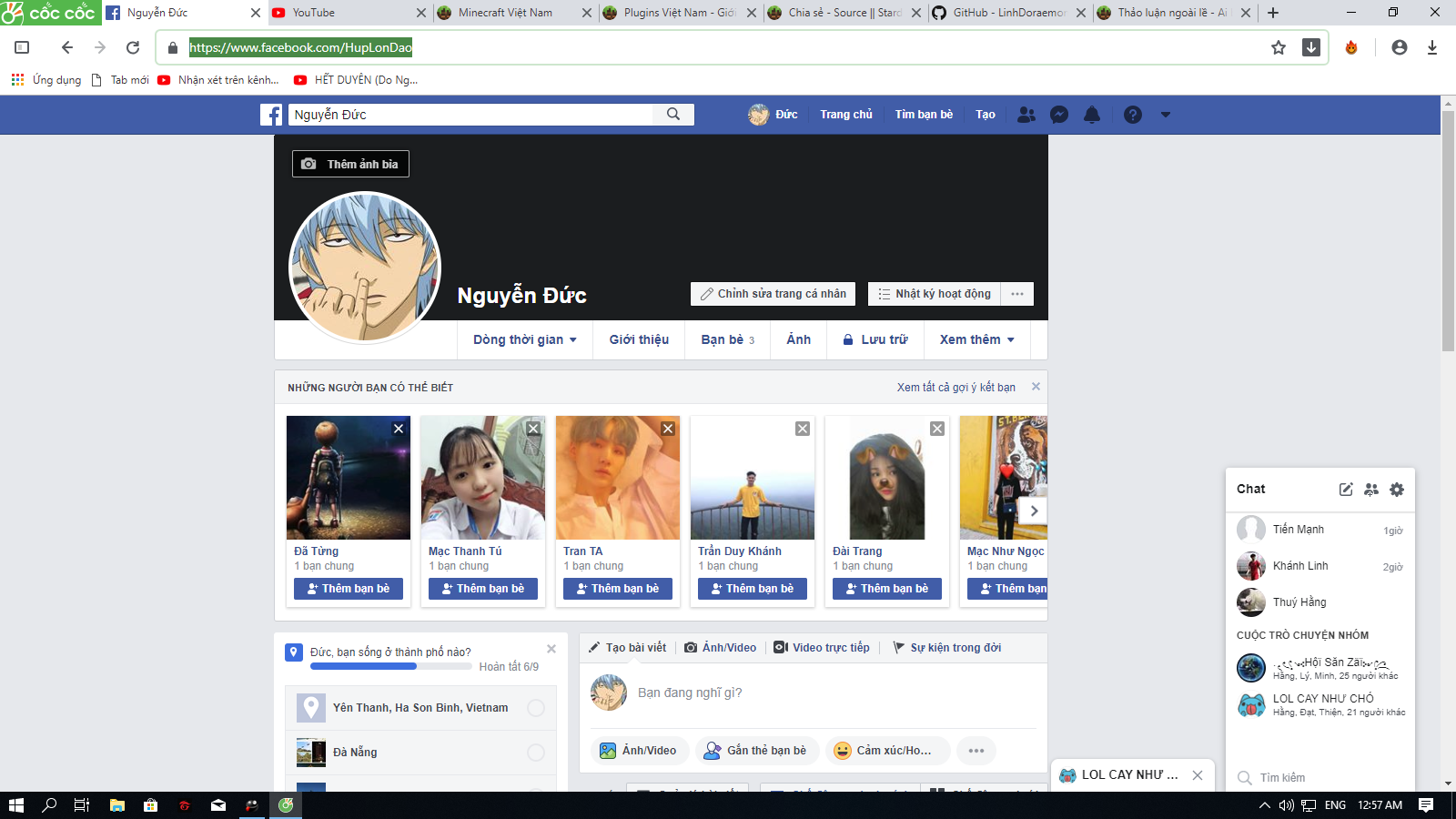The width and height of the screenshot is (1456, 819).
Task: Open the notifications bell icon
Action: (1092, 115)
